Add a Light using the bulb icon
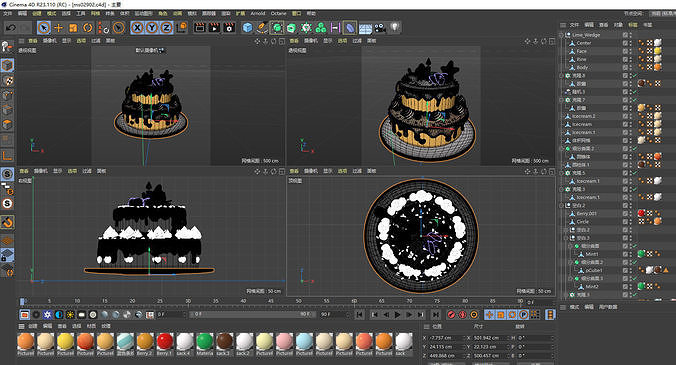This screenshot has height=365, width=676. point(394,28)
